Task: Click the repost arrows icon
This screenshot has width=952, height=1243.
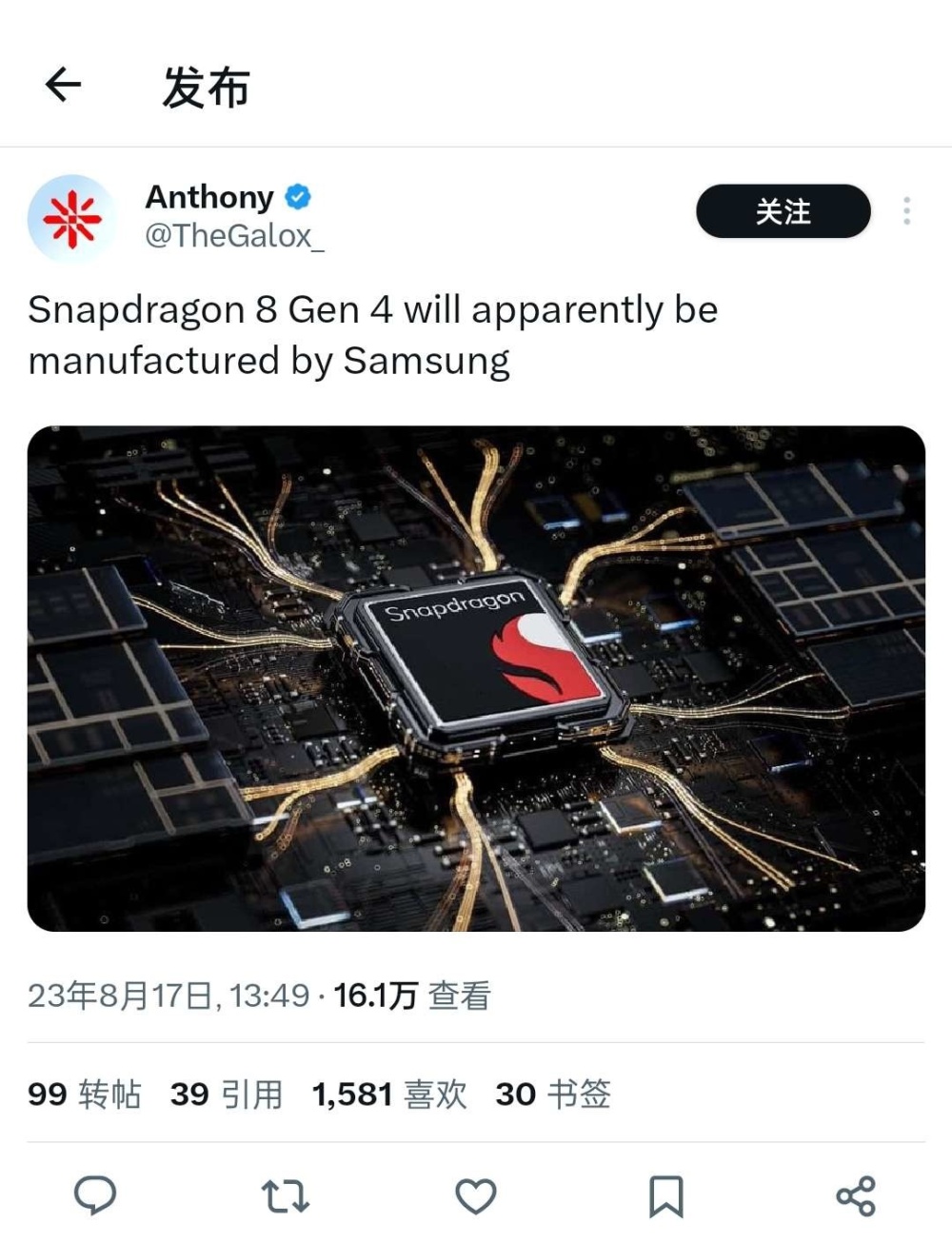Action: point(285,1196)
